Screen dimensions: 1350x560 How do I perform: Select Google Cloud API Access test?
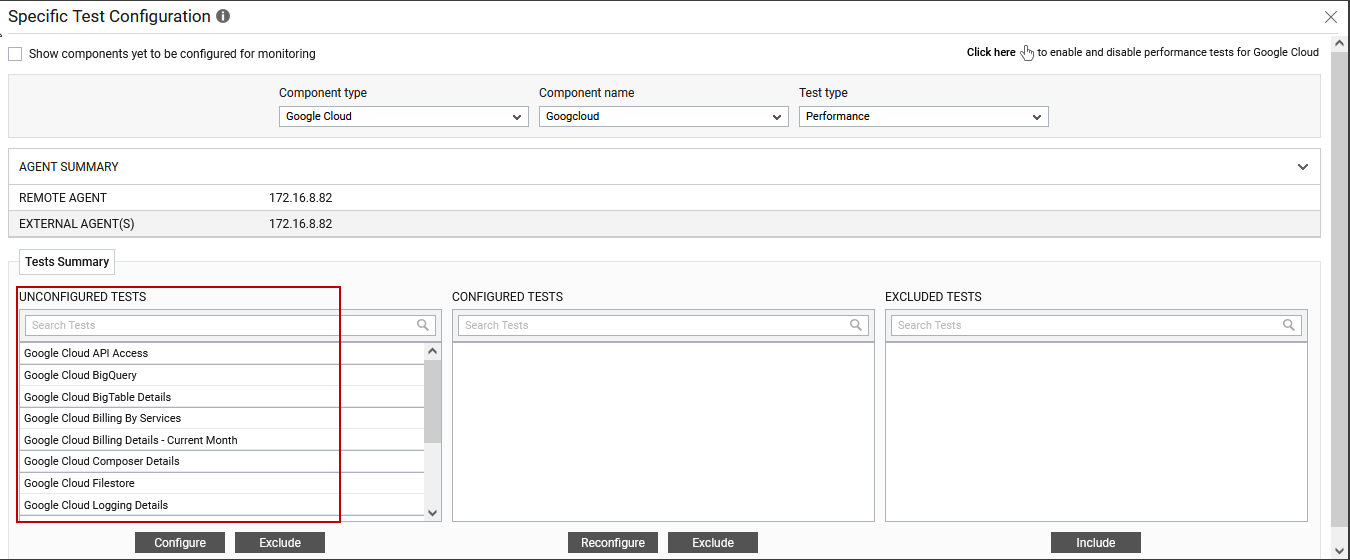222,353
